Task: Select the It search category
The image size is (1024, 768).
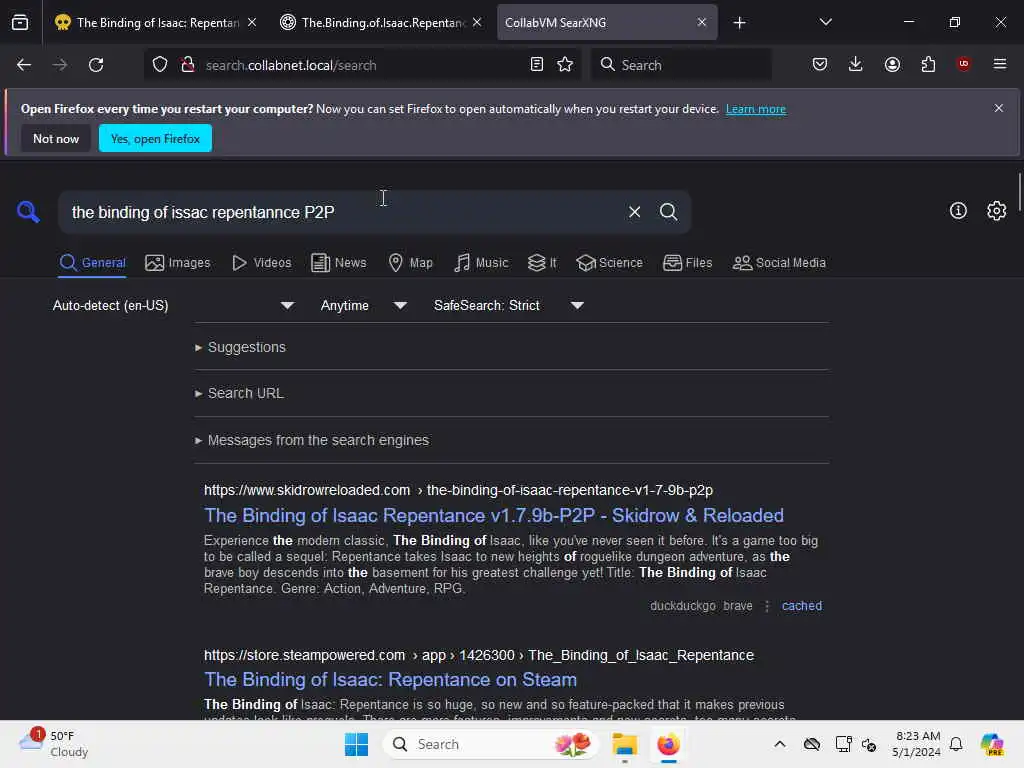Action: pyautogui.click(x=543, y=263)
